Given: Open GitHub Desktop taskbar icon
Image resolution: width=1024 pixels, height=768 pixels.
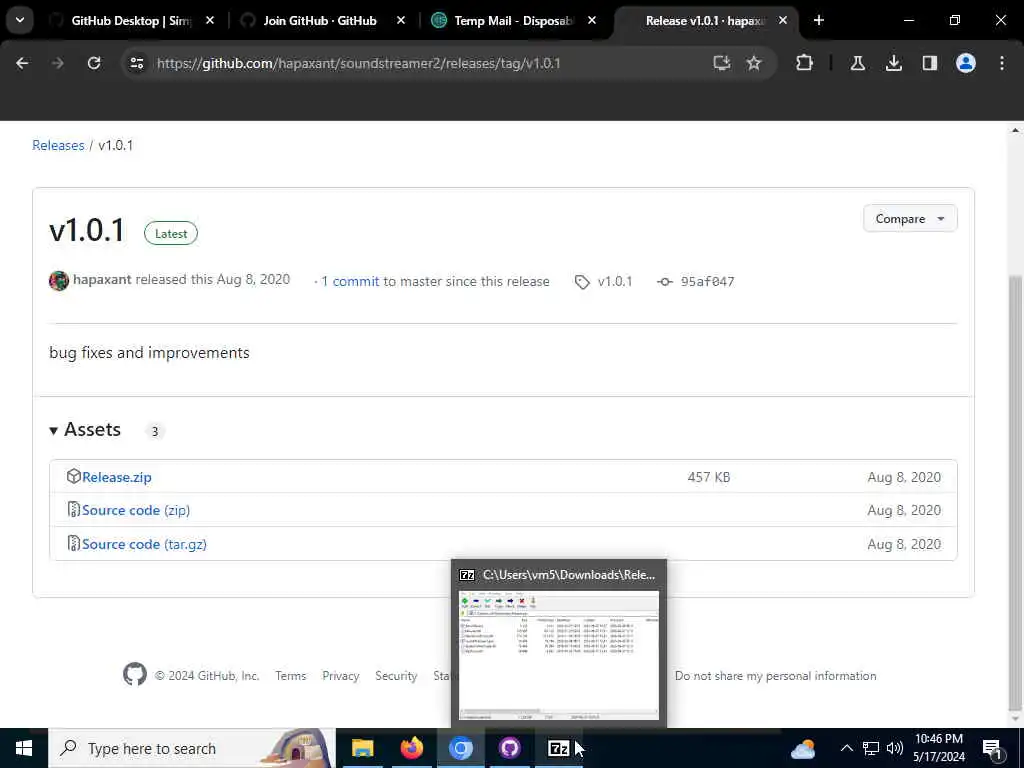Looking at the screenshot, I should click(509, 748).
